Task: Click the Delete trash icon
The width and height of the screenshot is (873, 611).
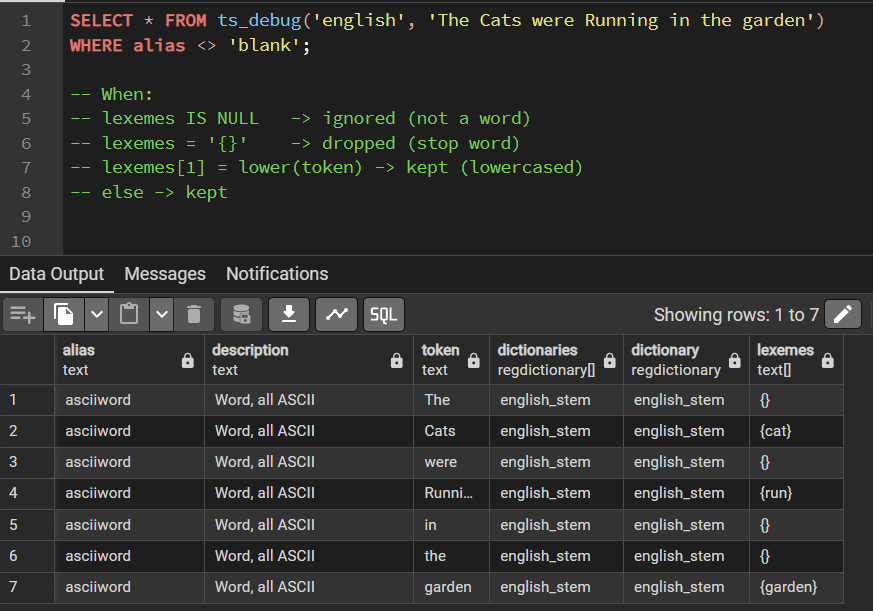Action: click(x=194, y=315)
